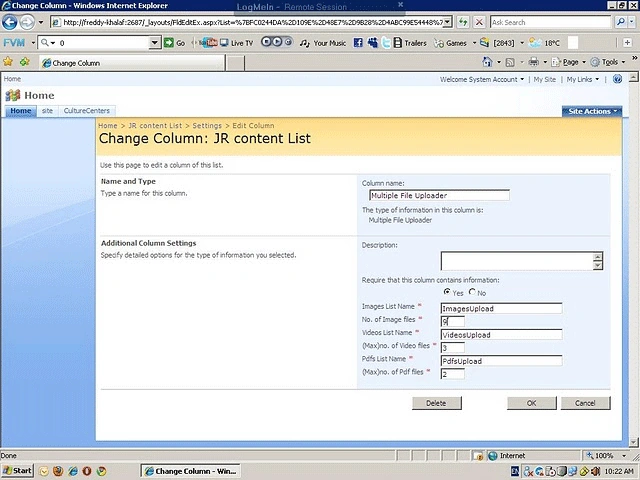640x480 pixels.
Task: Select the Yes radio button
Action: 447,292
